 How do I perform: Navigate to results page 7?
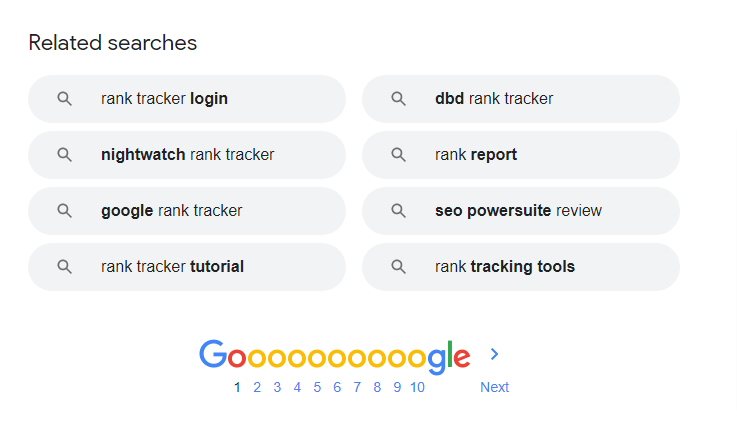click(x=357, y=388)
